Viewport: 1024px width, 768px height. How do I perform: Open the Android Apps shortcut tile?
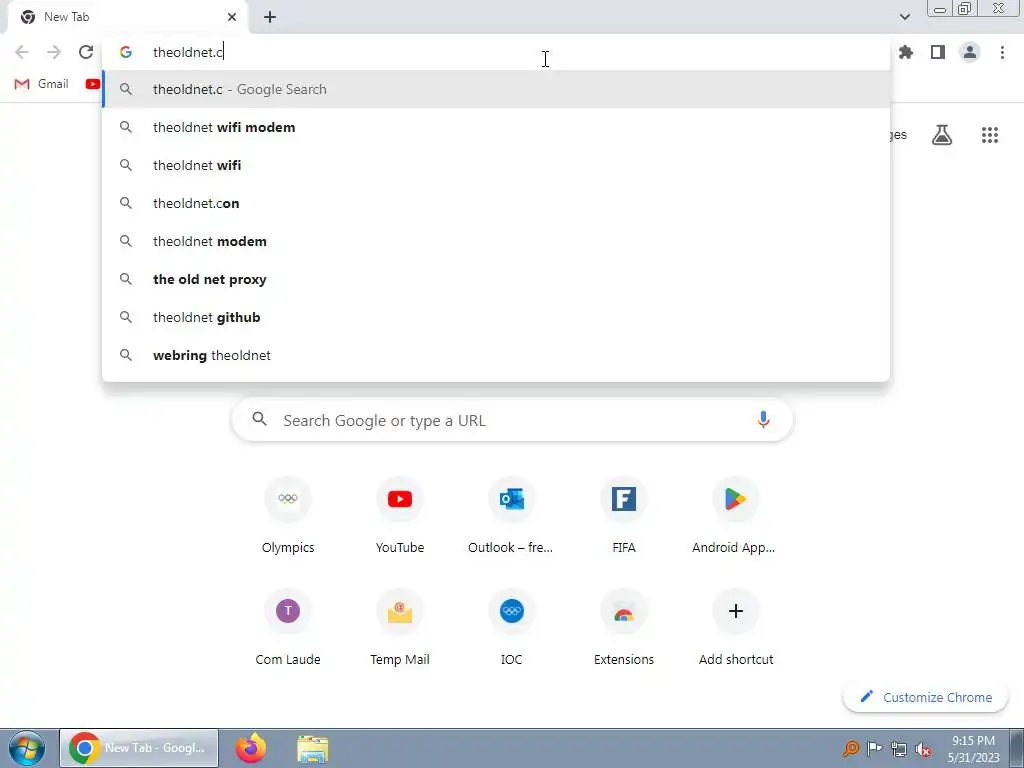(x=735, y=516)
